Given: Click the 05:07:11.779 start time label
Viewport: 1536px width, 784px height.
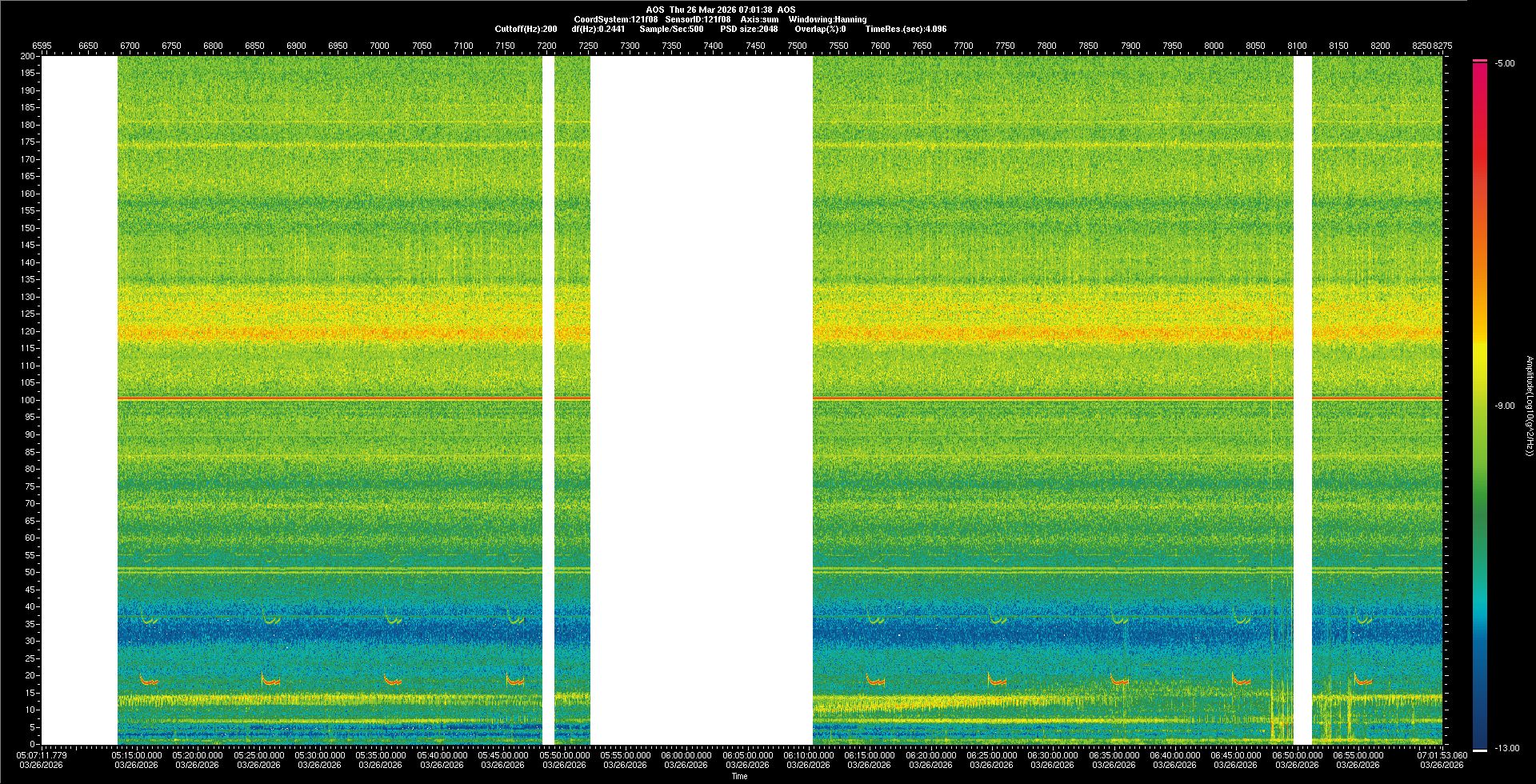Looking at the screenshot, I should (42, 754).
